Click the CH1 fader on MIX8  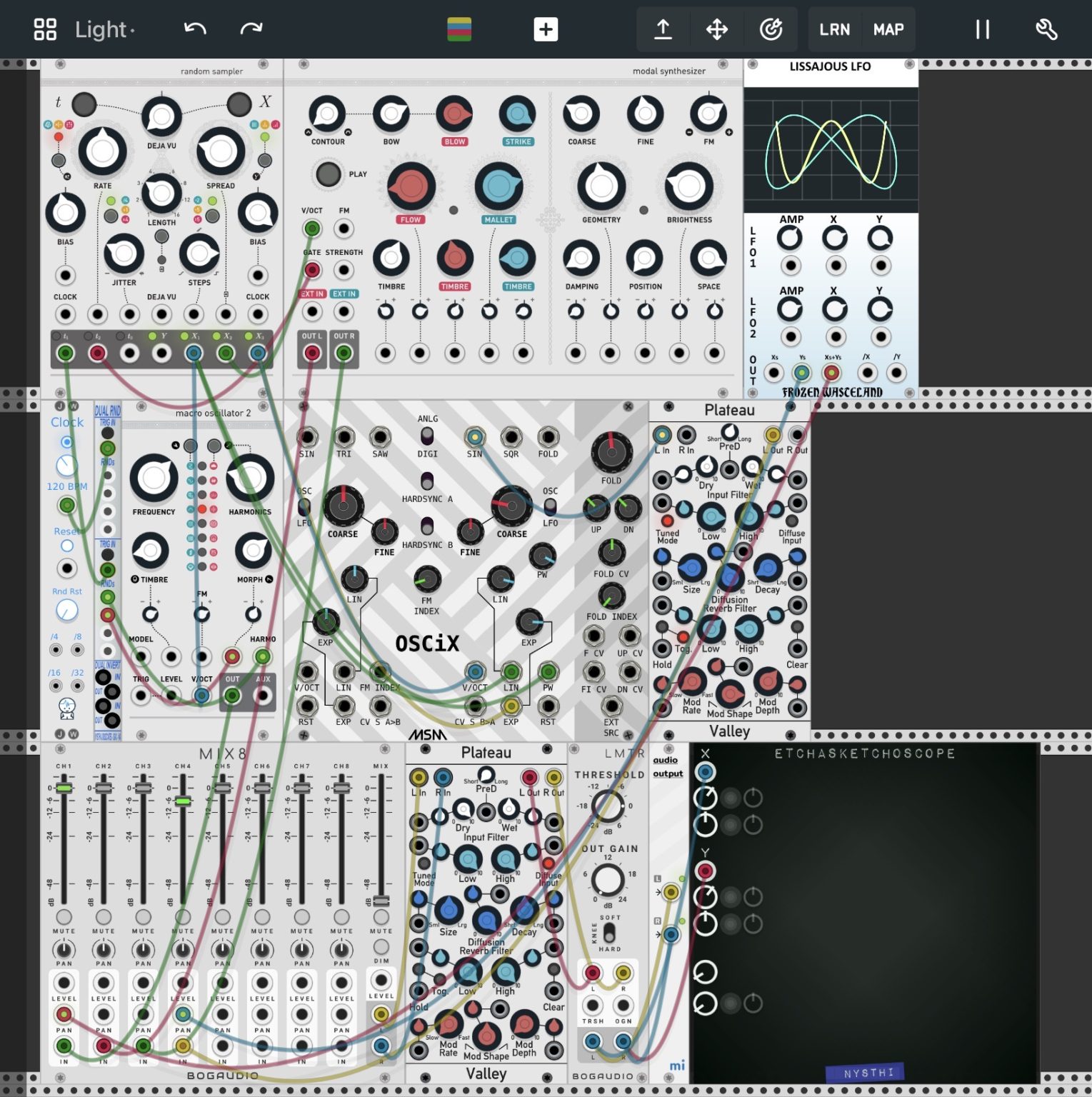click(64, 788)
